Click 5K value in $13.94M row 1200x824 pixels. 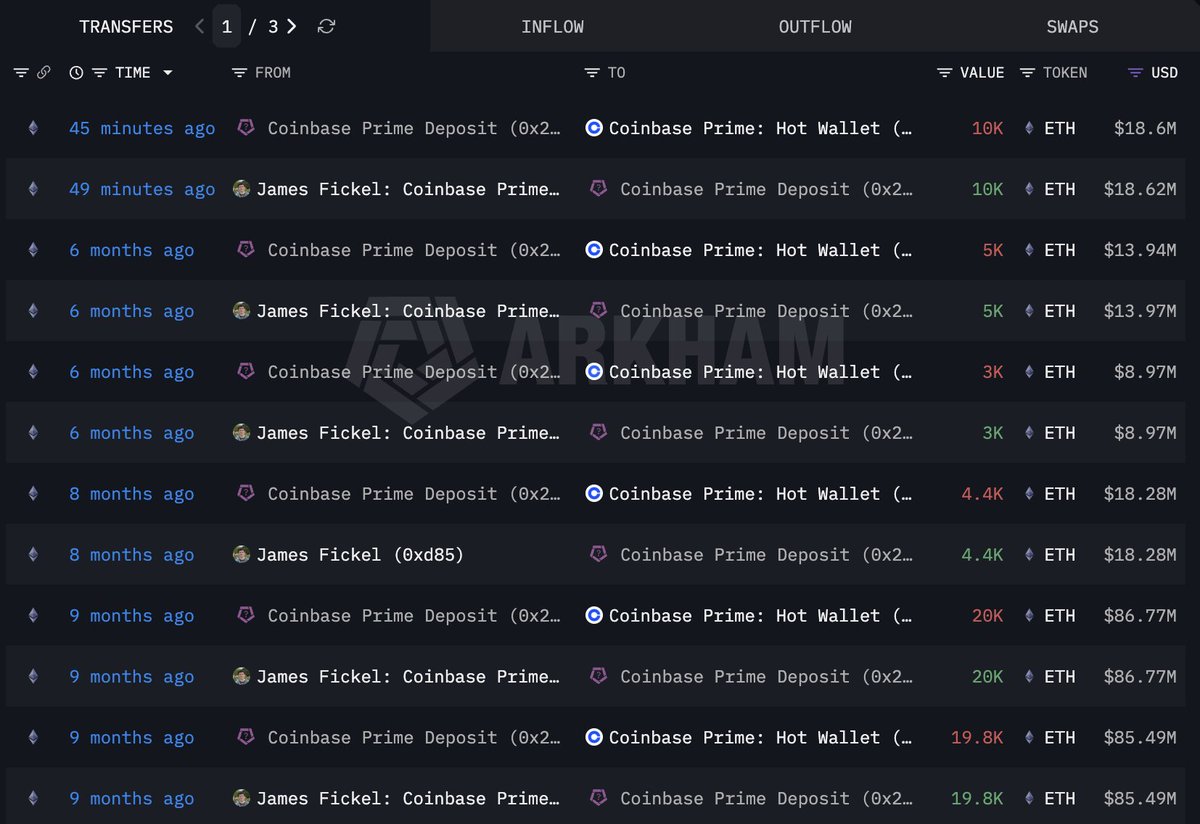point(992,250)
